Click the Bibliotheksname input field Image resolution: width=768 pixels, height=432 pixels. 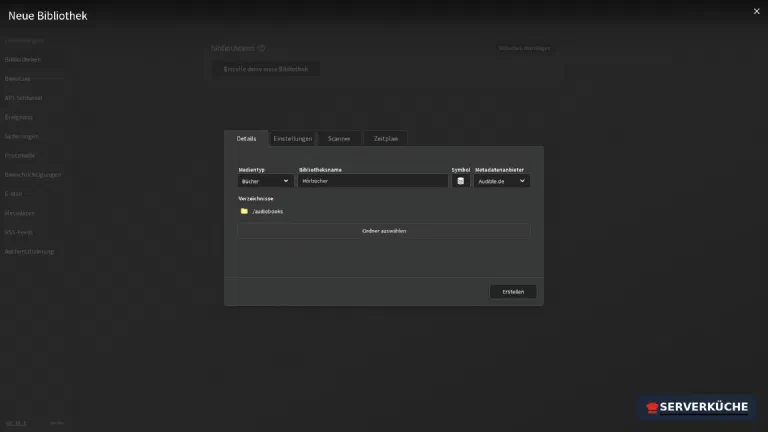click(373, 181)
